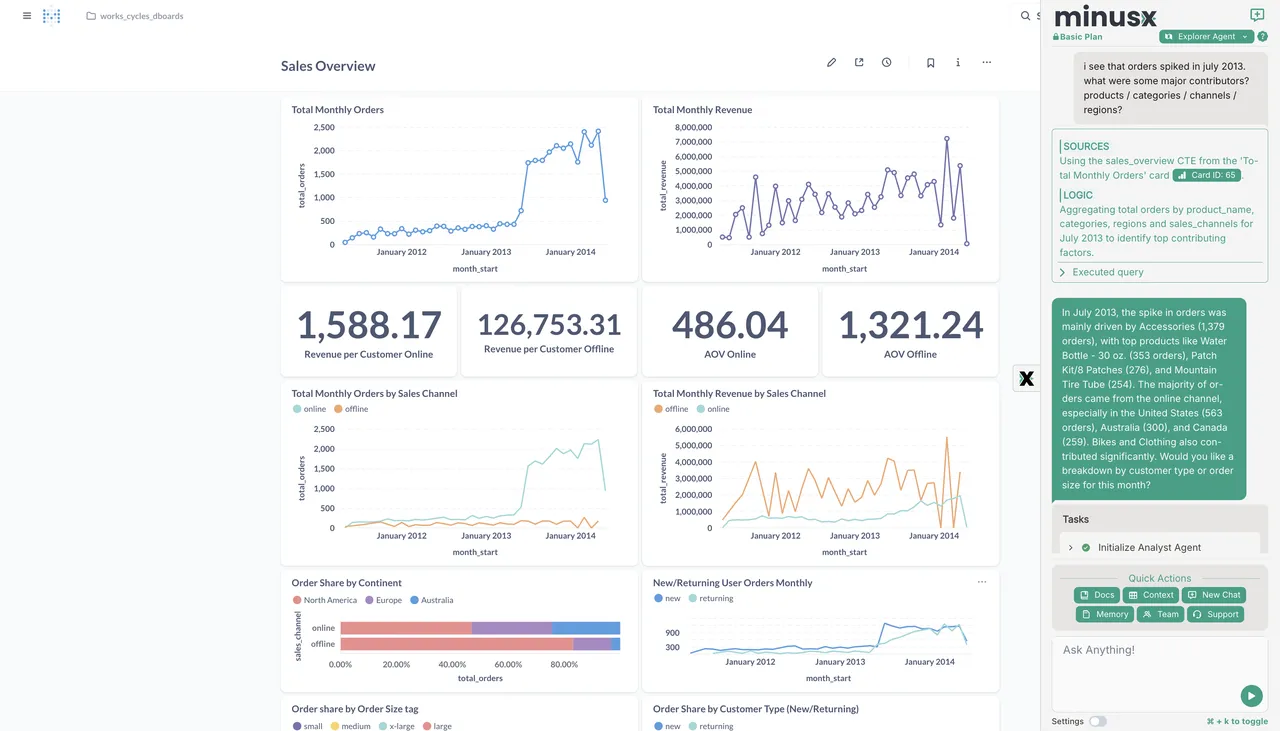This screenshot has height=731, width=1280.
Task: Toggle large legend in Order share by Order Size
Action: tap(438, 726)
